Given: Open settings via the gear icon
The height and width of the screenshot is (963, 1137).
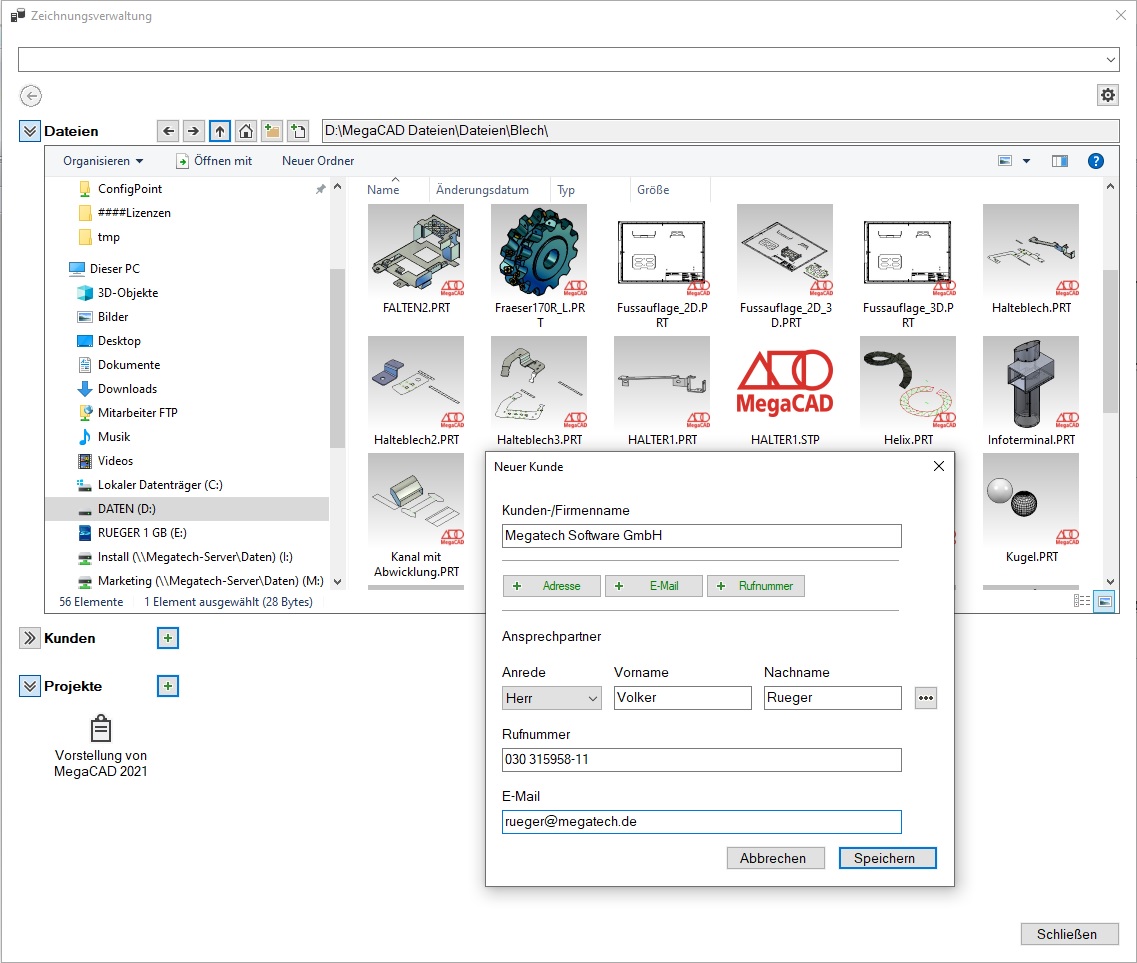Looking at the screenshot, I should 1107,95.
